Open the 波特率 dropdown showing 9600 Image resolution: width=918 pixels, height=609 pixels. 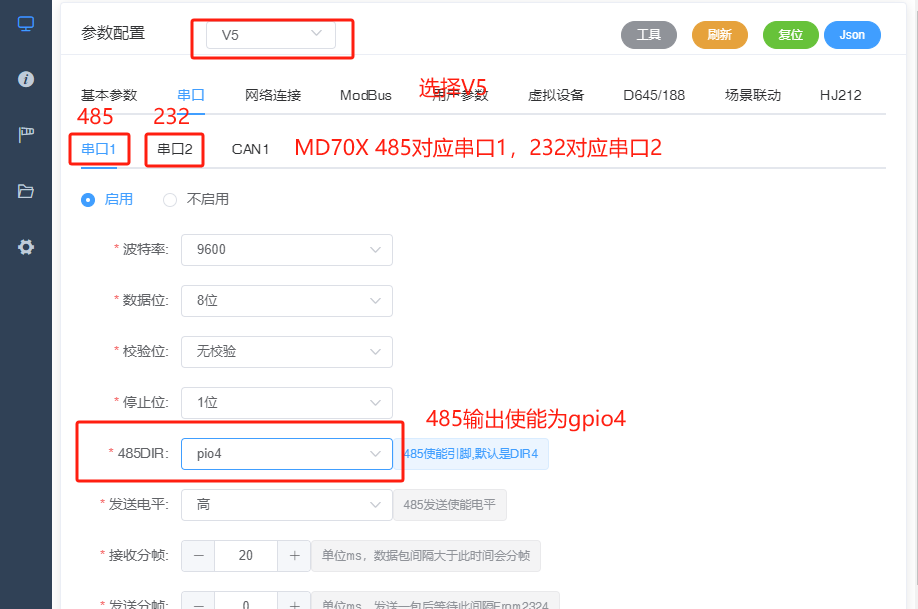coord(287,250)
